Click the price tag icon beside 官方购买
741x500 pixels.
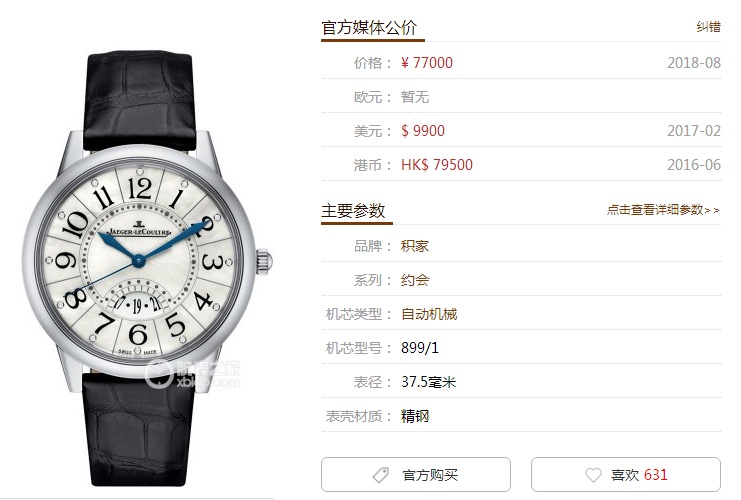tap(380, 475)
